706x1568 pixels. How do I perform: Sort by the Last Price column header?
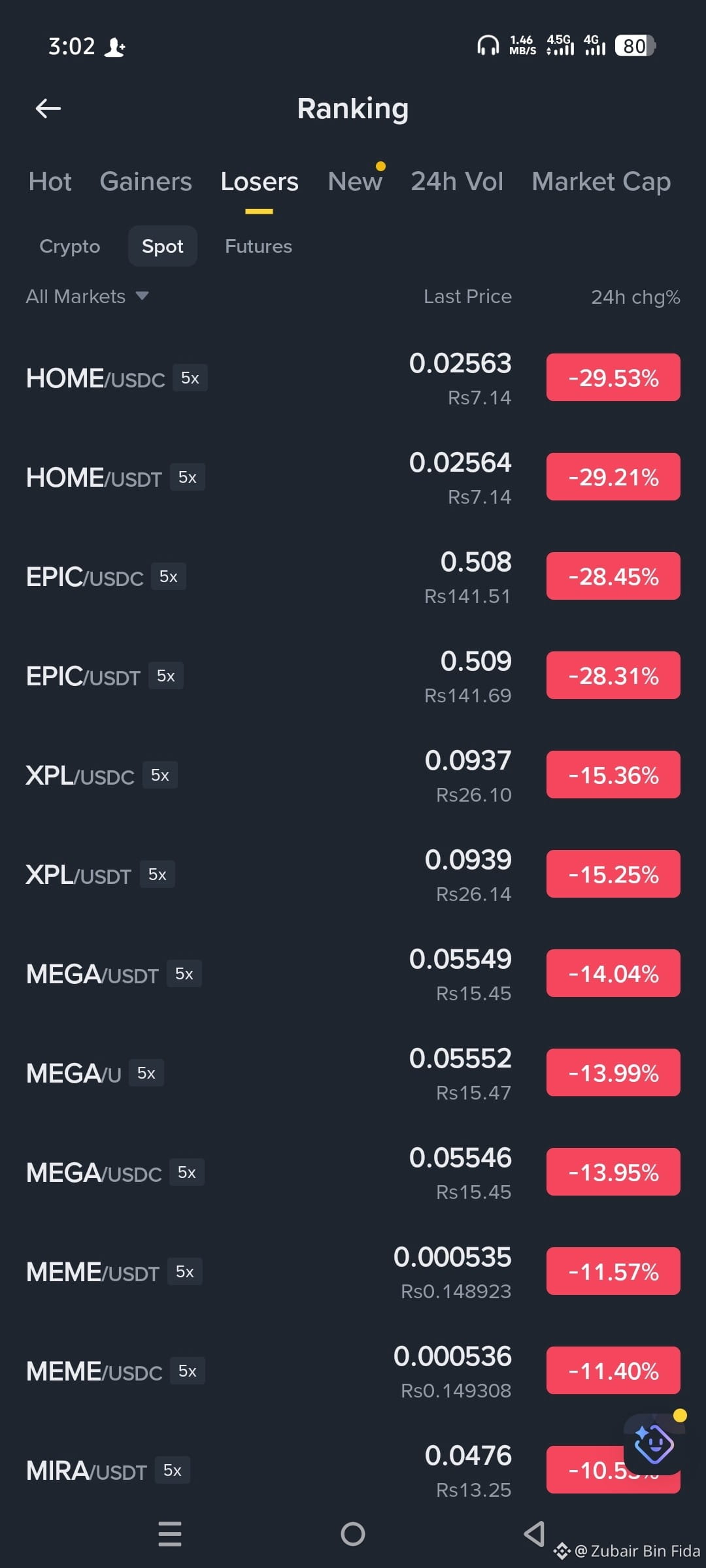click(x=467, y=297)
